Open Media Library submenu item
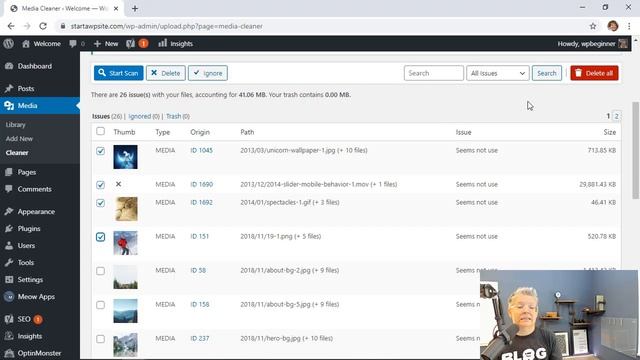This screenshot has height=360, width=640. click(x=16, y=125)
